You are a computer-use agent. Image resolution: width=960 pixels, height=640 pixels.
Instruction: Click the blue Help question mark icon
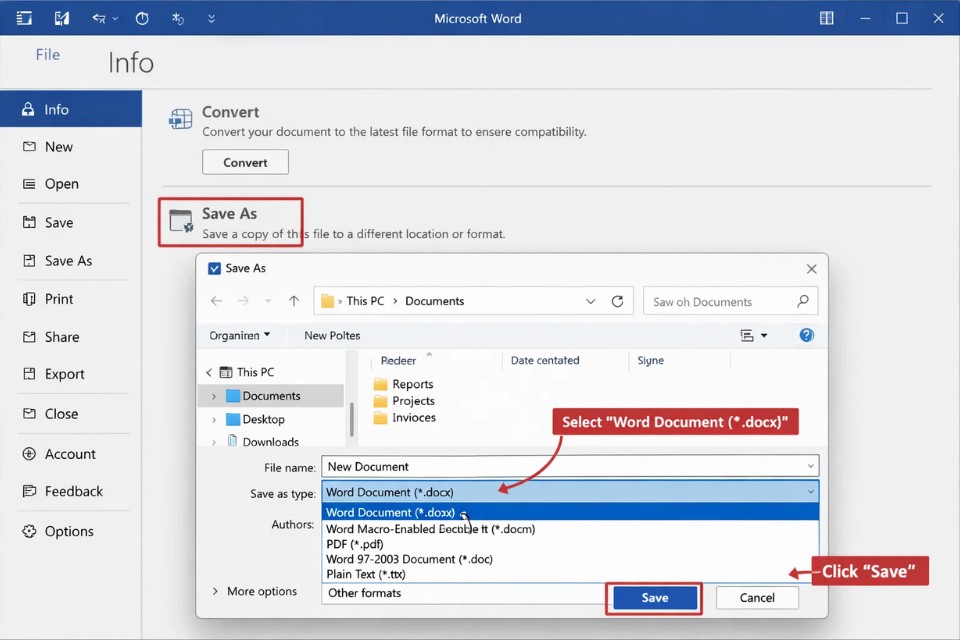pyautogui.click(x=806, y=334)
